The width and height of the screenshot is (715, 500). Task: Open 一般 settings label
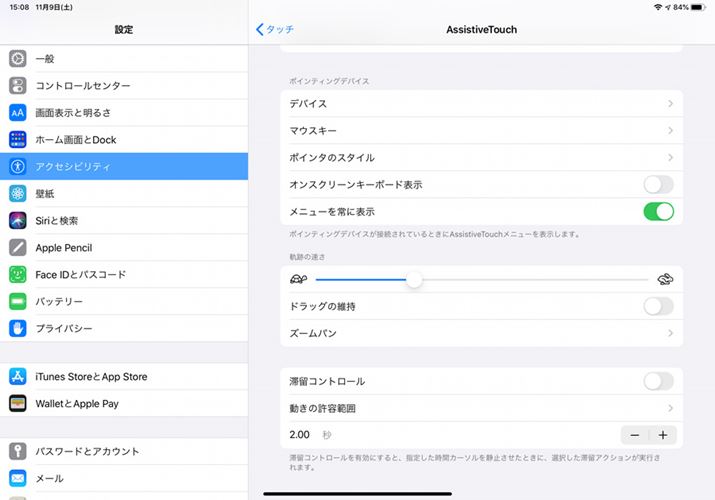coord(45,59)
